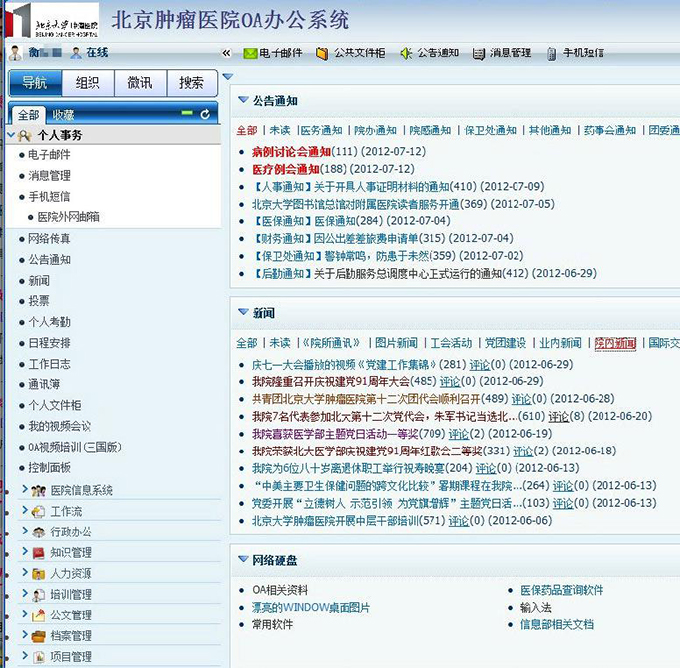Screen dimensions: 680x668
Task: Open 评论 link for 我院7名代表 news
Action: coord(558,417)
